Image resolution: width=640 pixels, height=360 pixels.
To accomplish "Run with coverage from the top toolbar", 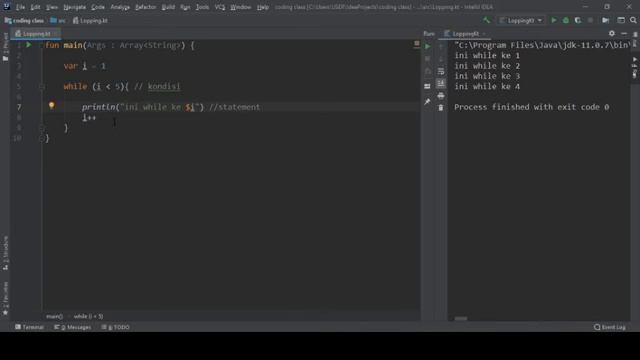I will pos(578,20).
